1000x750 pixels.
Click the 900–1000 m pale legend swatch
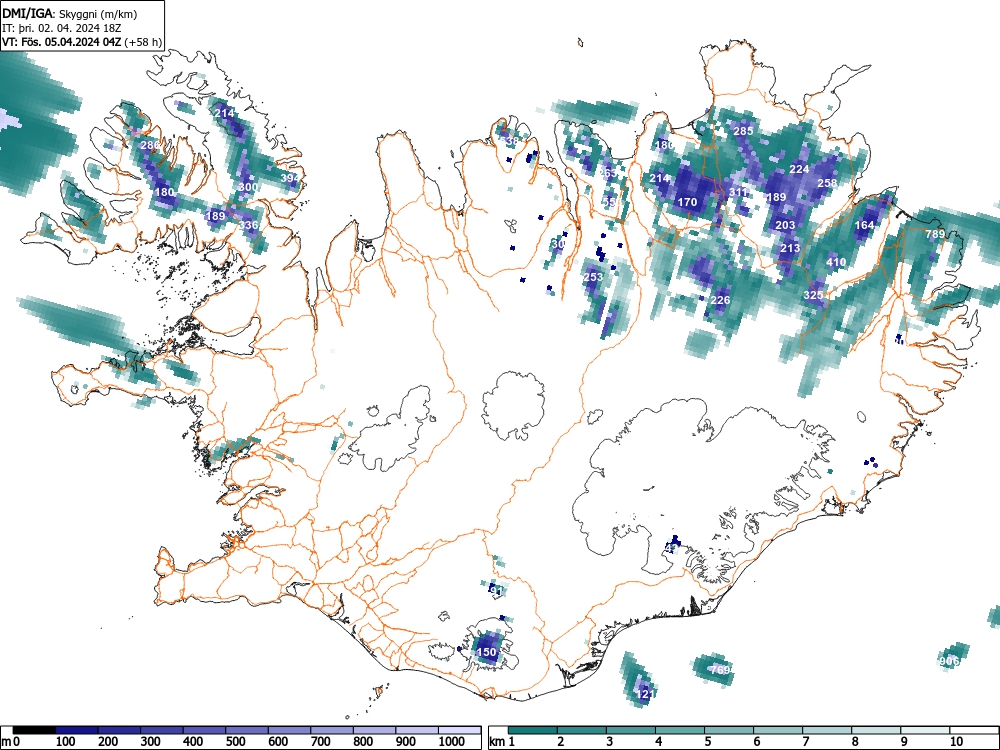(x=417, y=730)
